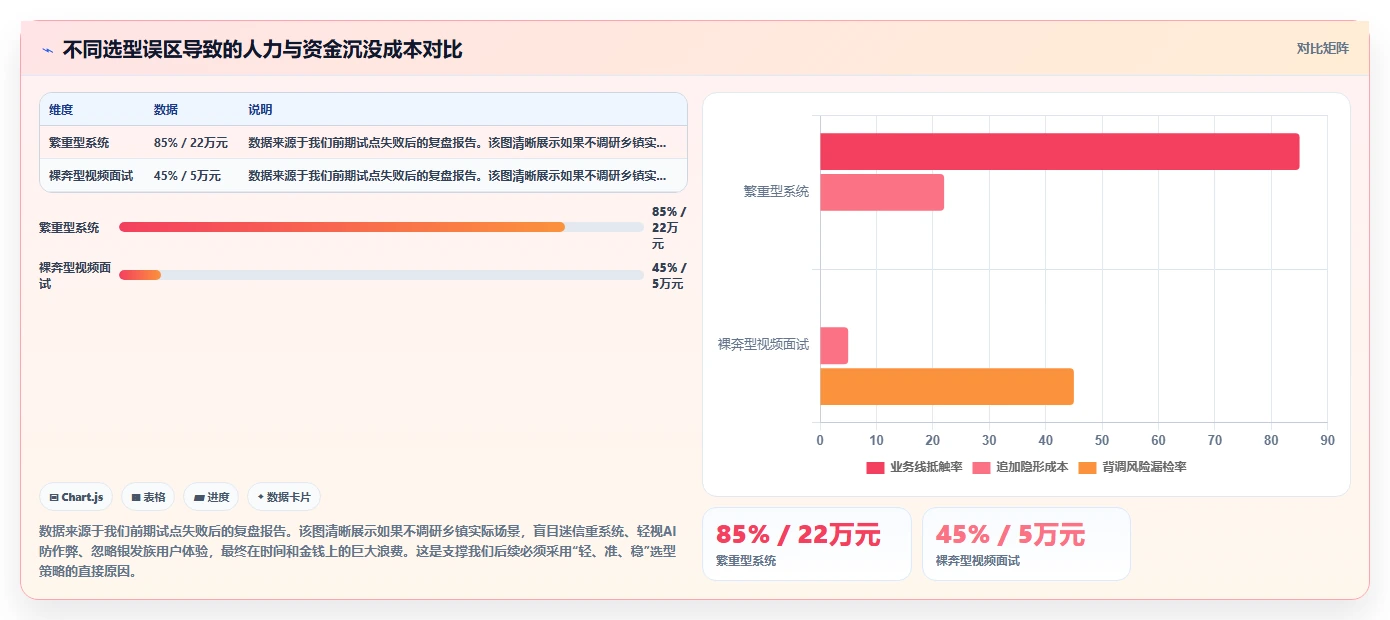Click the 背调风险漏检率 legend text
Screen dimensions: 1390x620
[1144, 467]
